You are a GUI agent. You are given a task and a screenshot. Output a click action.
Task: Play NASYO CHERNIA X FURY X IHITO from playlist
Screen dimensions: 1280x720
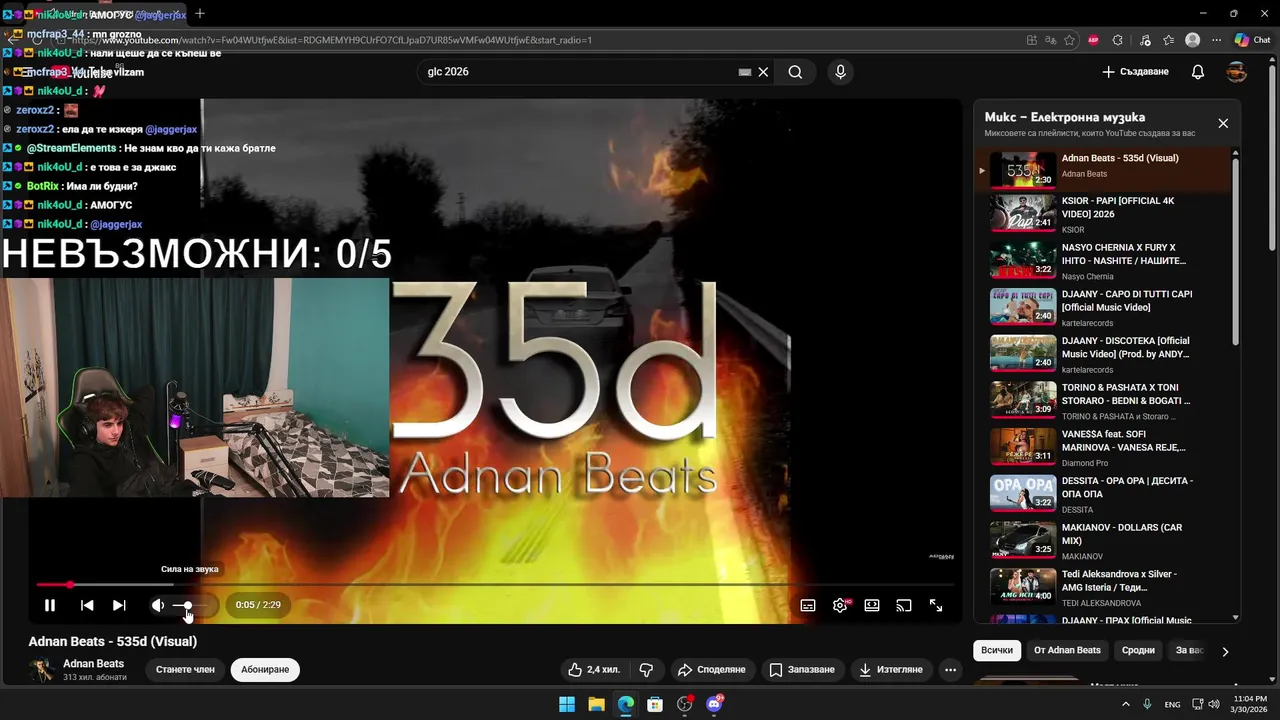coord(1102,262)
